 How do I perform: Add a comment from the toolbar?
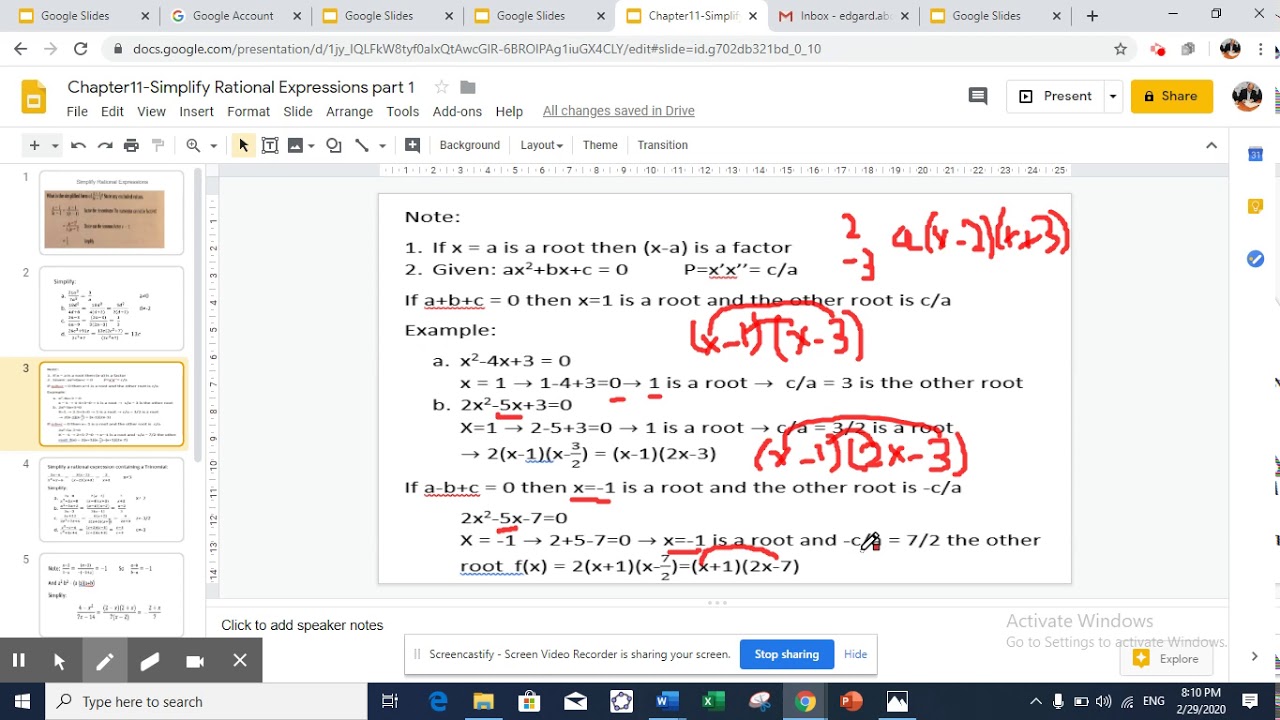(x=412, y=145)
